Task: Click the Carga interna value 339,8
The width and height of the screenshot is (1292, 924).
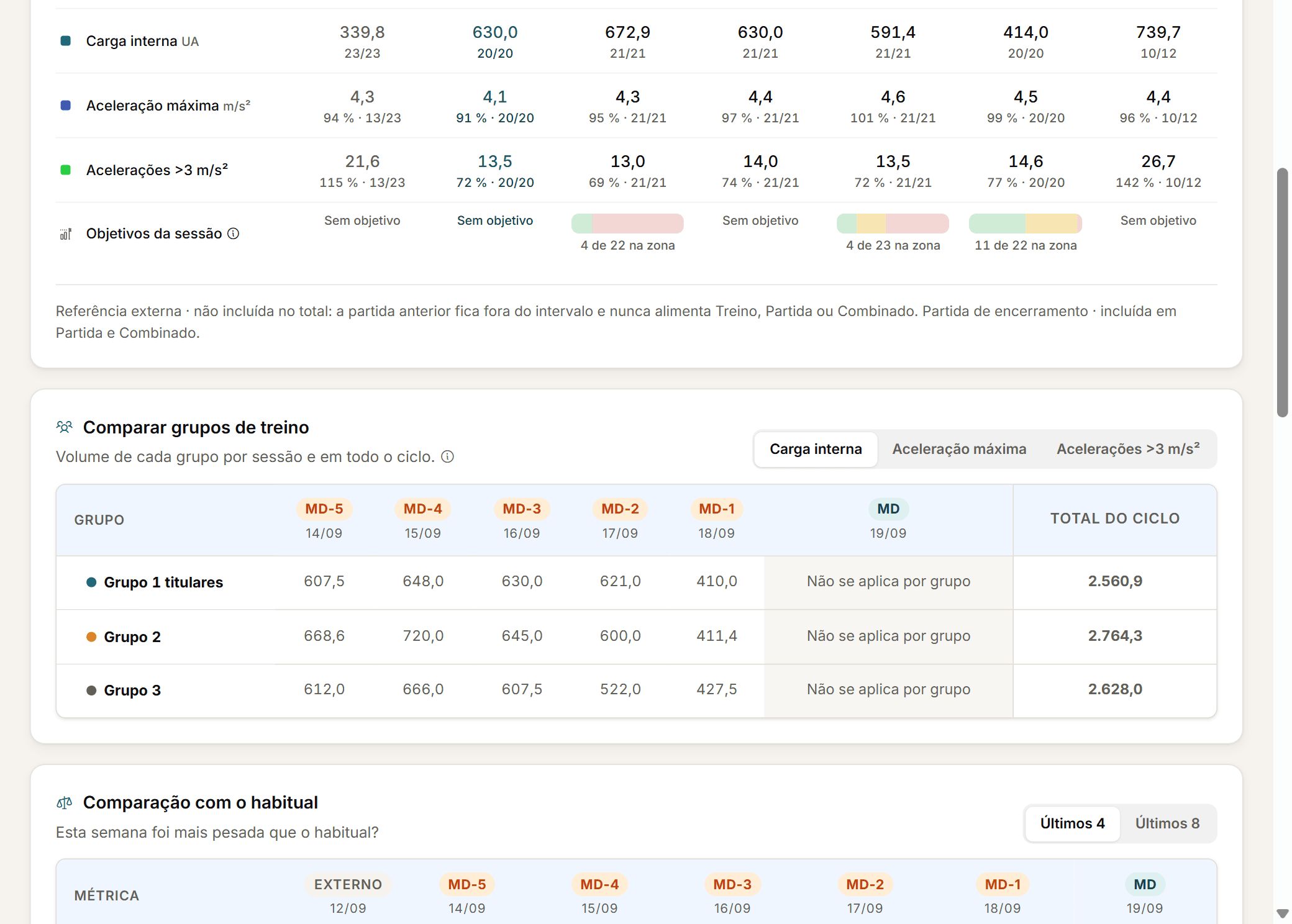Action: coord(362,32)
